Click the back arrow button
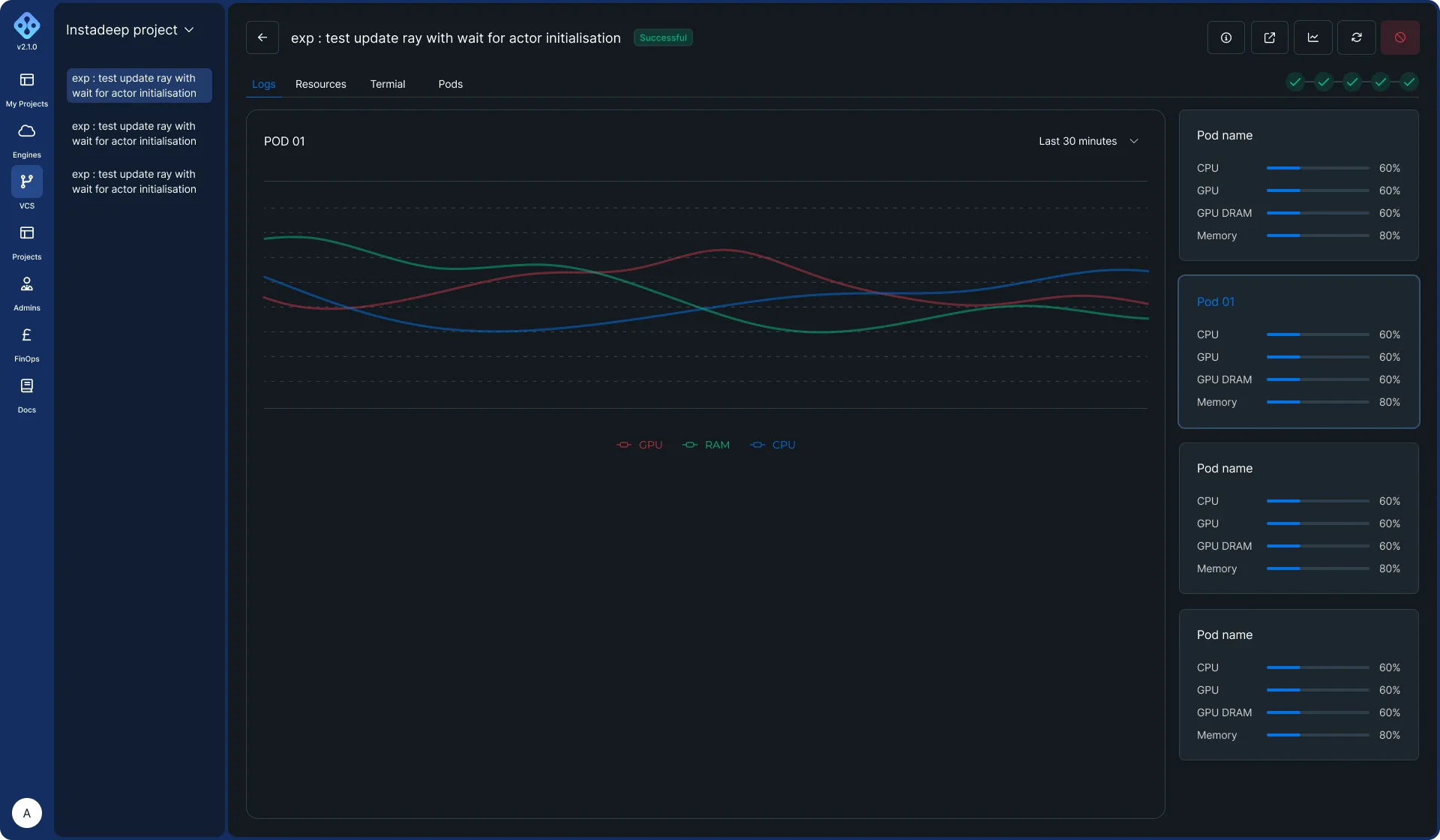Image resolution: width=1440 pixels, height=840 pixels. [x=262, y=37]
